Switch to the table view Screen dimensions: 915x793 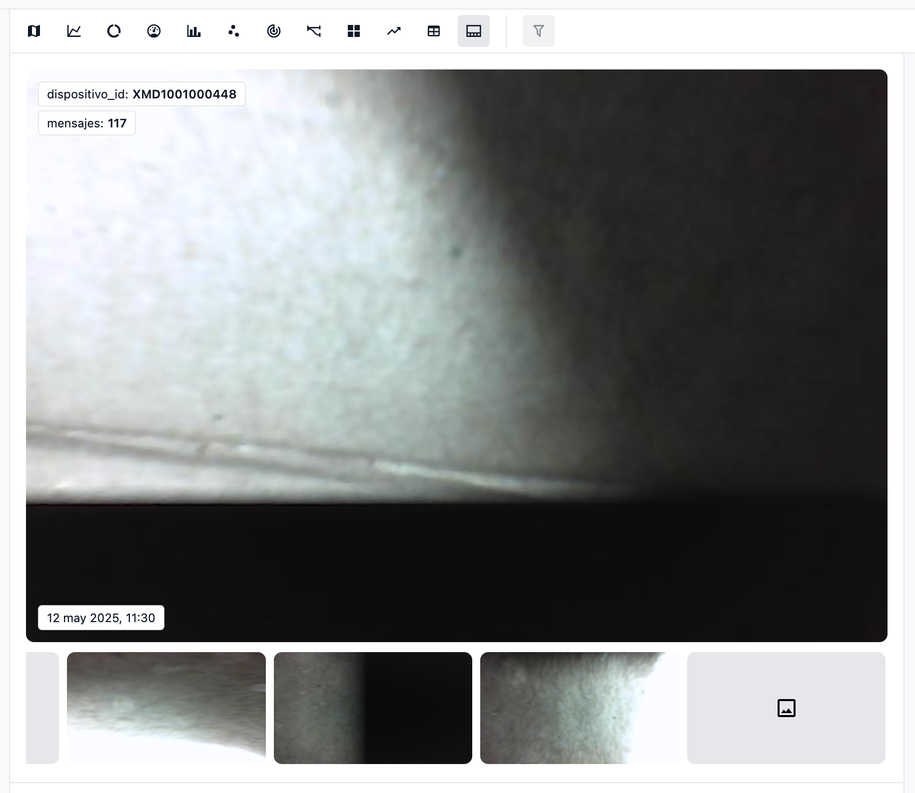434,31
